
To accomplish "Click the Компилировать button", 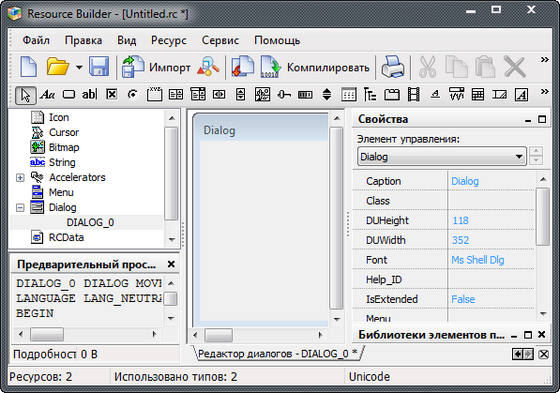I will (315, 67).
